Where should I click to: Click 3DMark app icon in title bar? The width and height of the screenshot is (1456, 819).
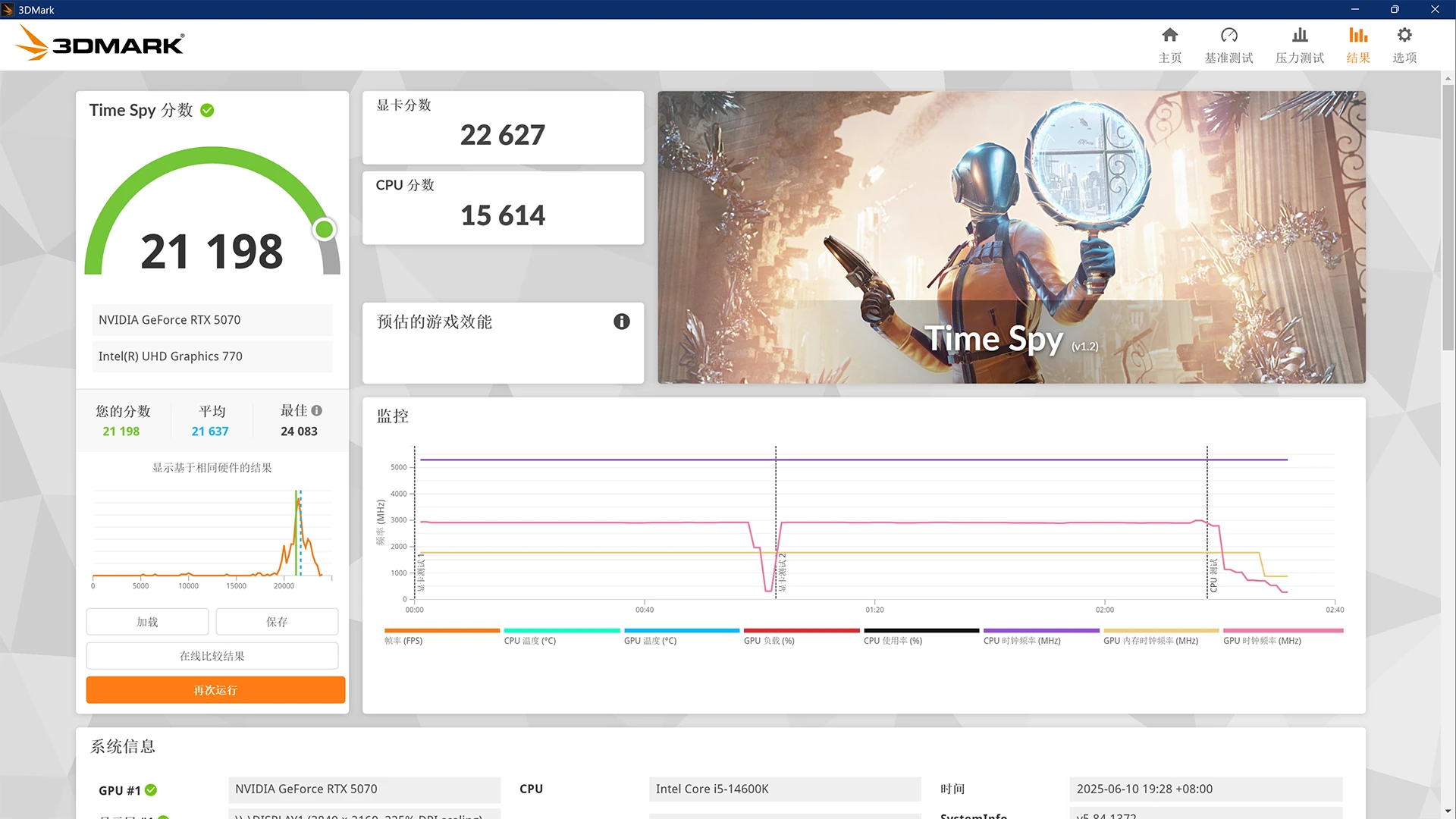click(8, 10)
